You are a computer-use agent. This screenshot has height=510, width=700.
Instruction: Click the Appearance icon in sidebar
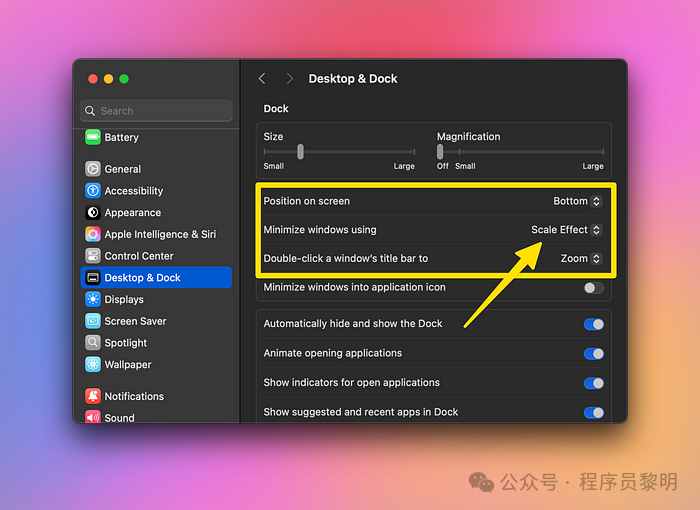pos(93,212)
